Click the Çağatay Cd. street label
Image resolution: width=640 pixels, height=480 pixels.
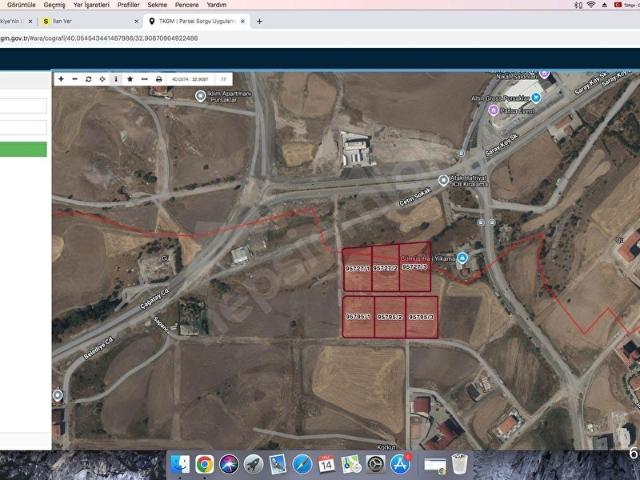coord(155,298)
